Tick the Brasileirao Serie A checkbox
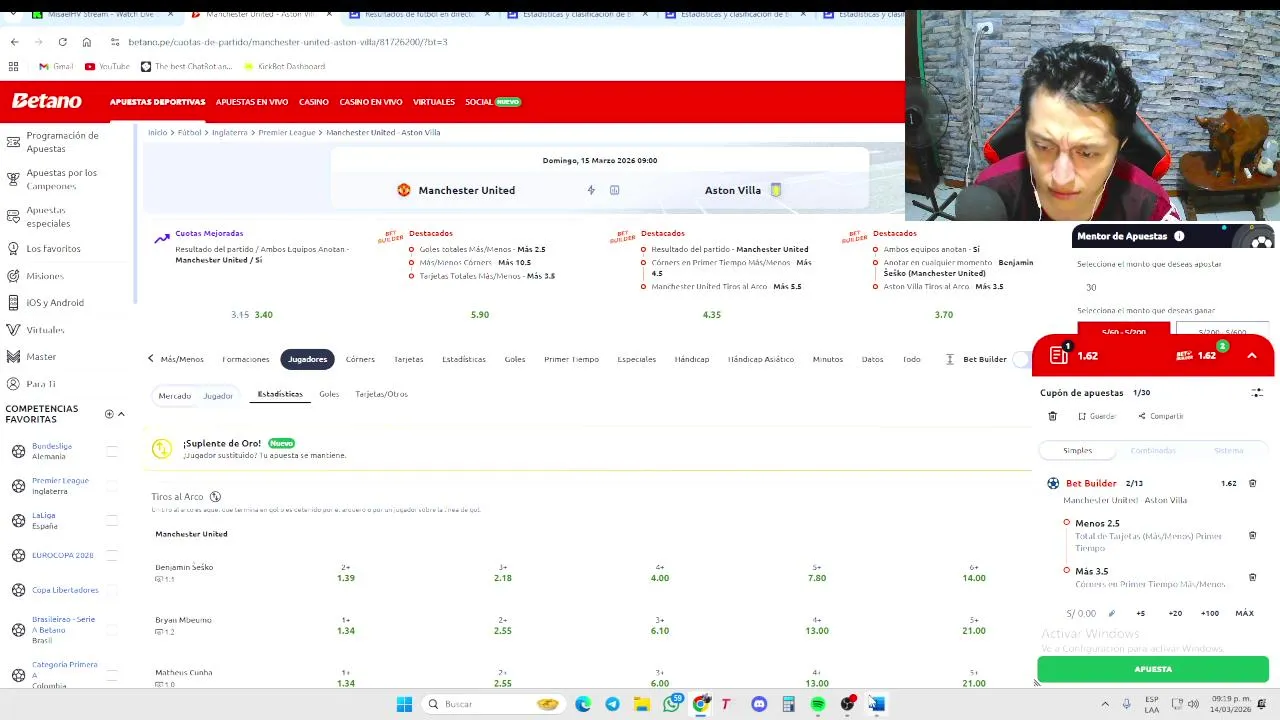 click(112, 629)
